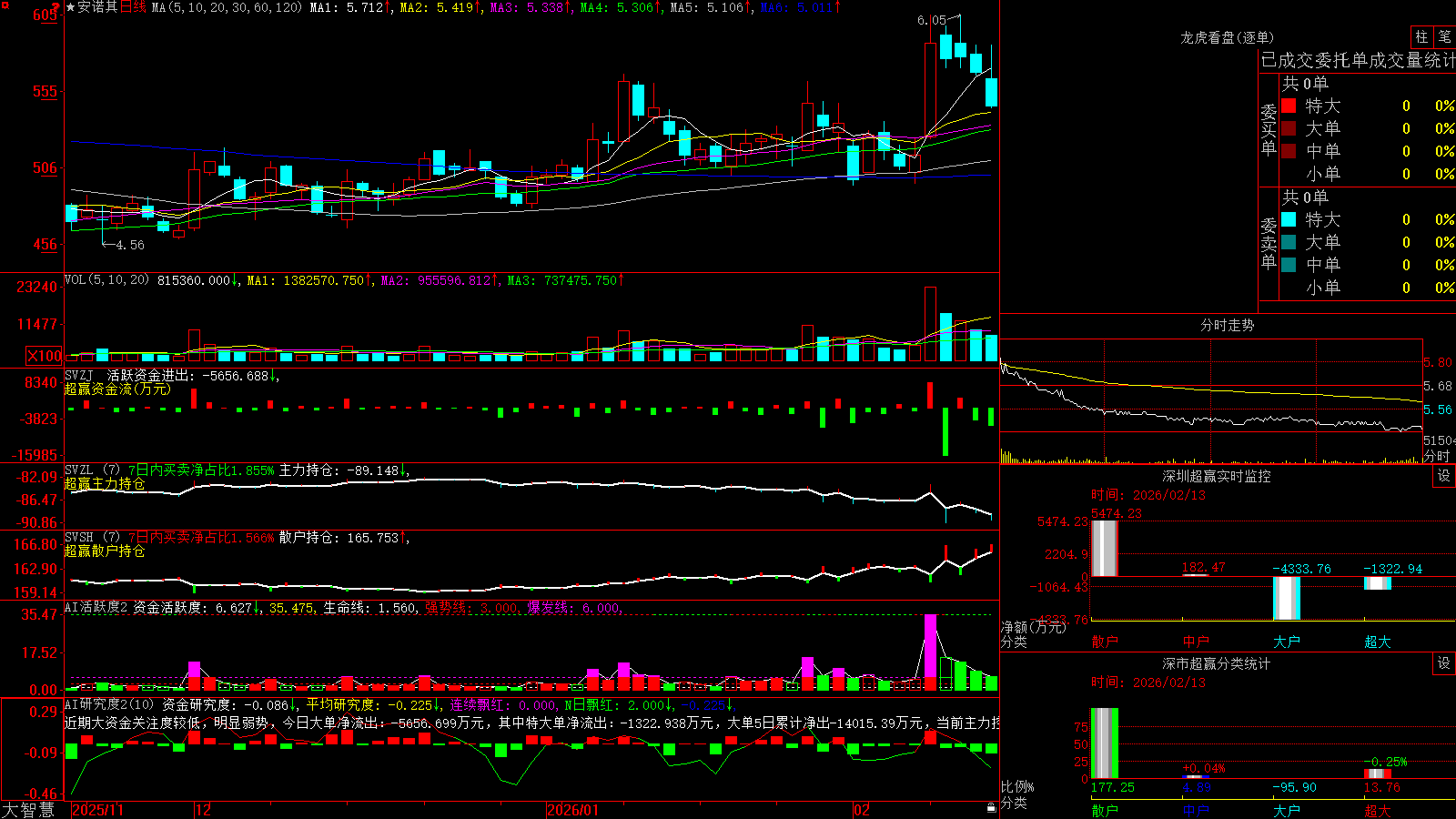Click 5.80 price label on 分时走势 axis
1456x819 pixels.
(x=1437, y=362)
